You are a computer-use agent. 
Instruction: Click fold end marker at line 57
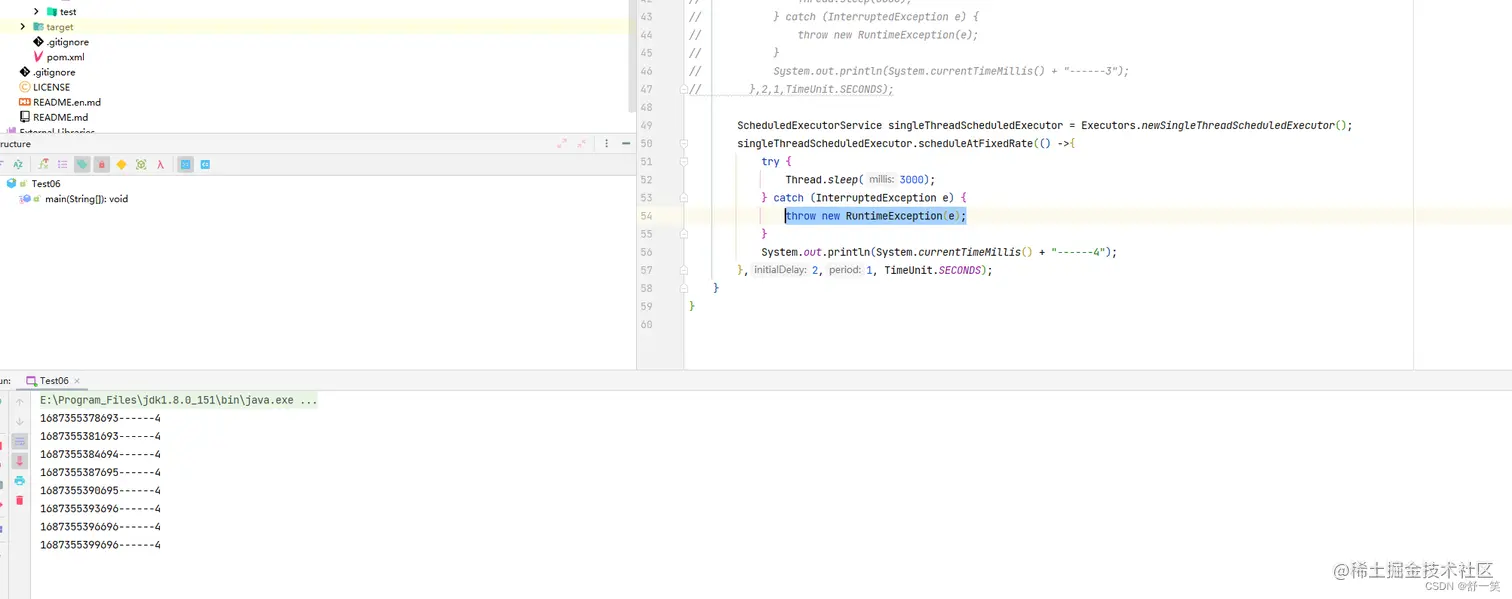[684, 270]
